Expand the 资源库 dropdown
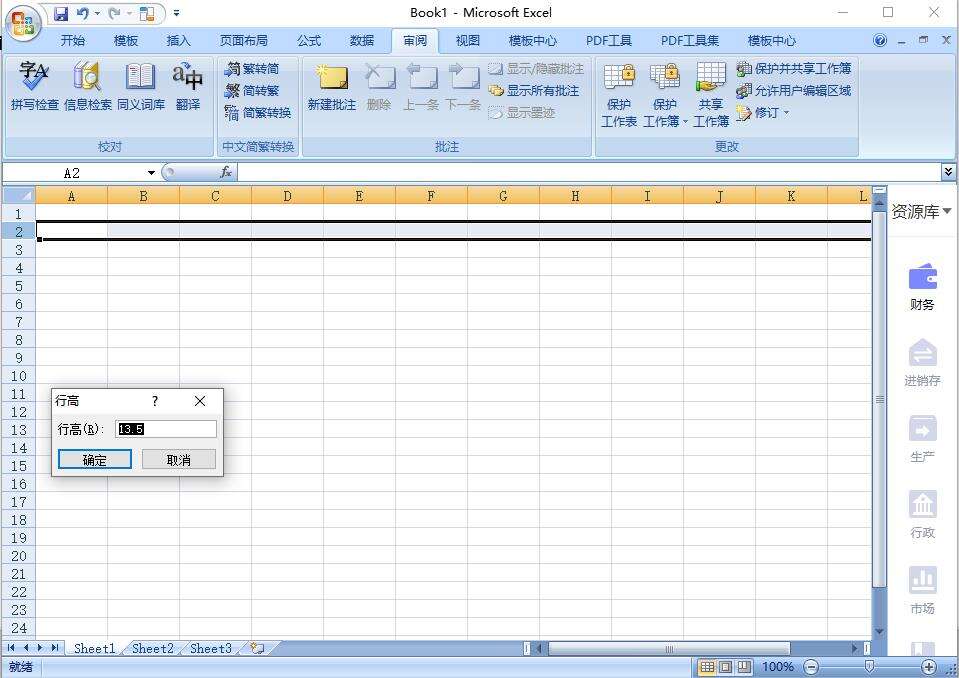959x678 pixels. pos(921,211)
